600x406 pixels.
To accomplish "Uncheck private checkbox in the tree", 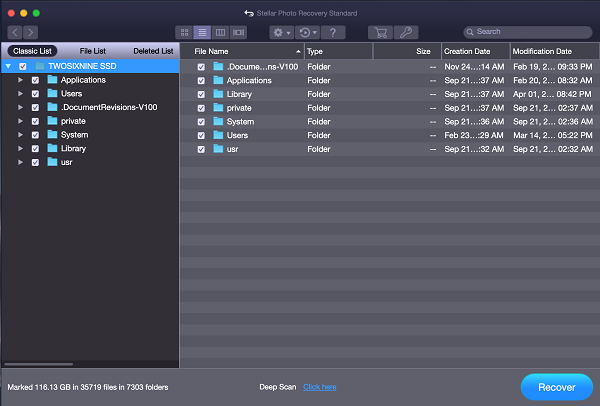I will (35, 121).
